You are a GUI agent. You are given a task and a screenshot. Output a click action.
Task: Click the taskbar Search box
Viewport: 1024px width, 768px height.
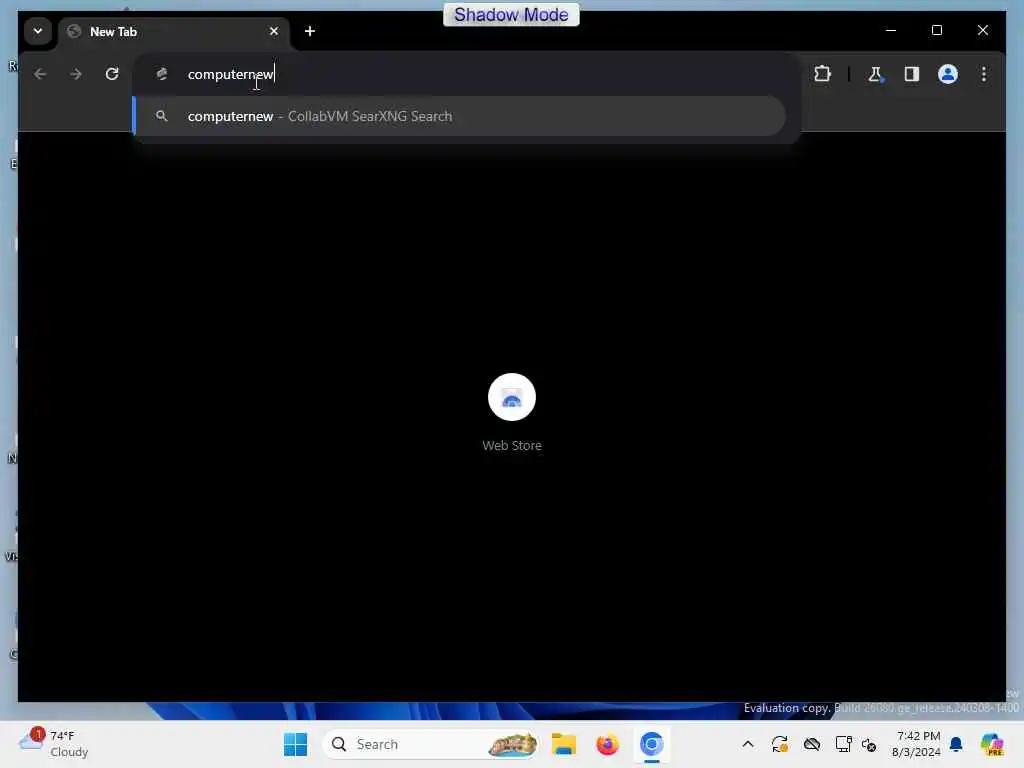click(x=431, y=744)
